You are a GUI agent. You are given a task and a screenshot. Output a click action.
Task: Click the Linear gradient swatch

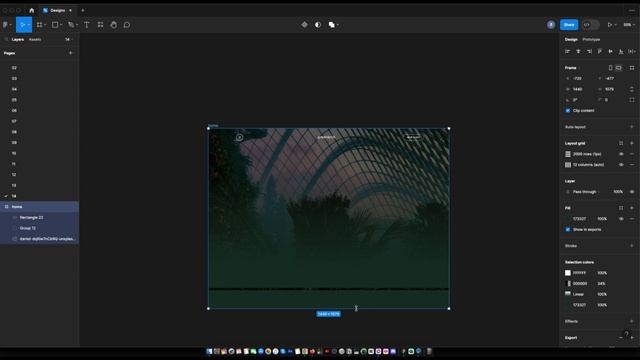tap(568, 294)
